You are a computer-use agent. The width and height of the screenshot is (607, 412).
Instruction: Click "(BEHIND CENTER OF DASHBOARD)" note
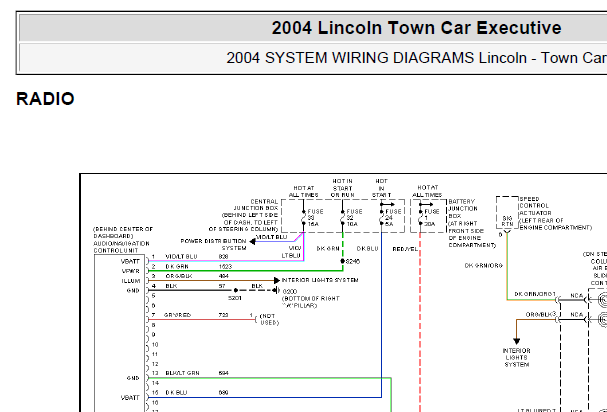tap(123, 232)
